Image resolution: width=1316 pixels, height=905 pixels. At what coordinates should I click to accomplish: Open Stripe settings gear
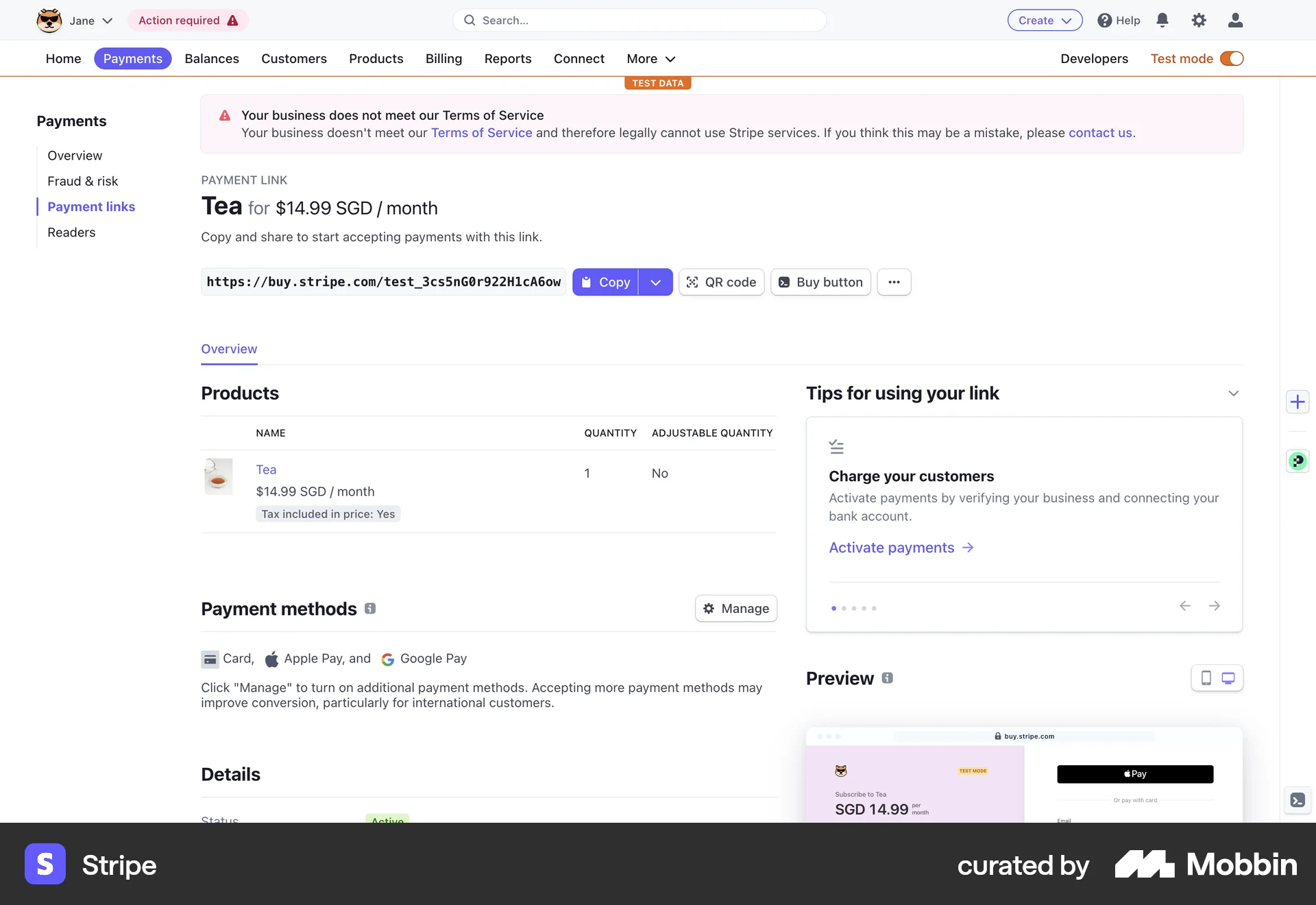(1199, 20)
